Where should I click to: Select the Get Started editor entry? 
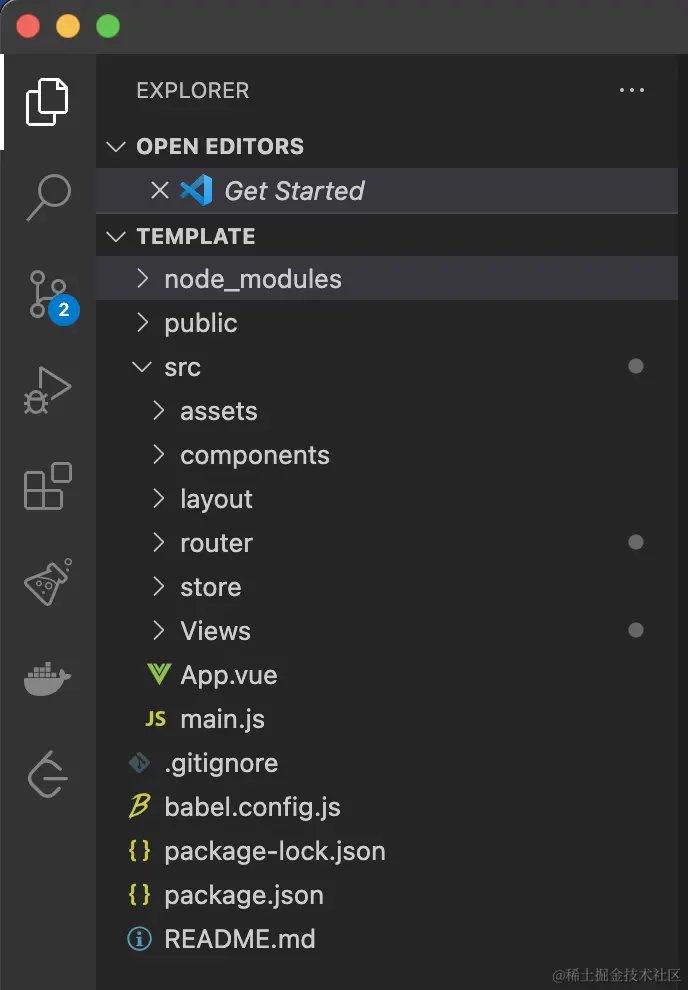point(294,190)
